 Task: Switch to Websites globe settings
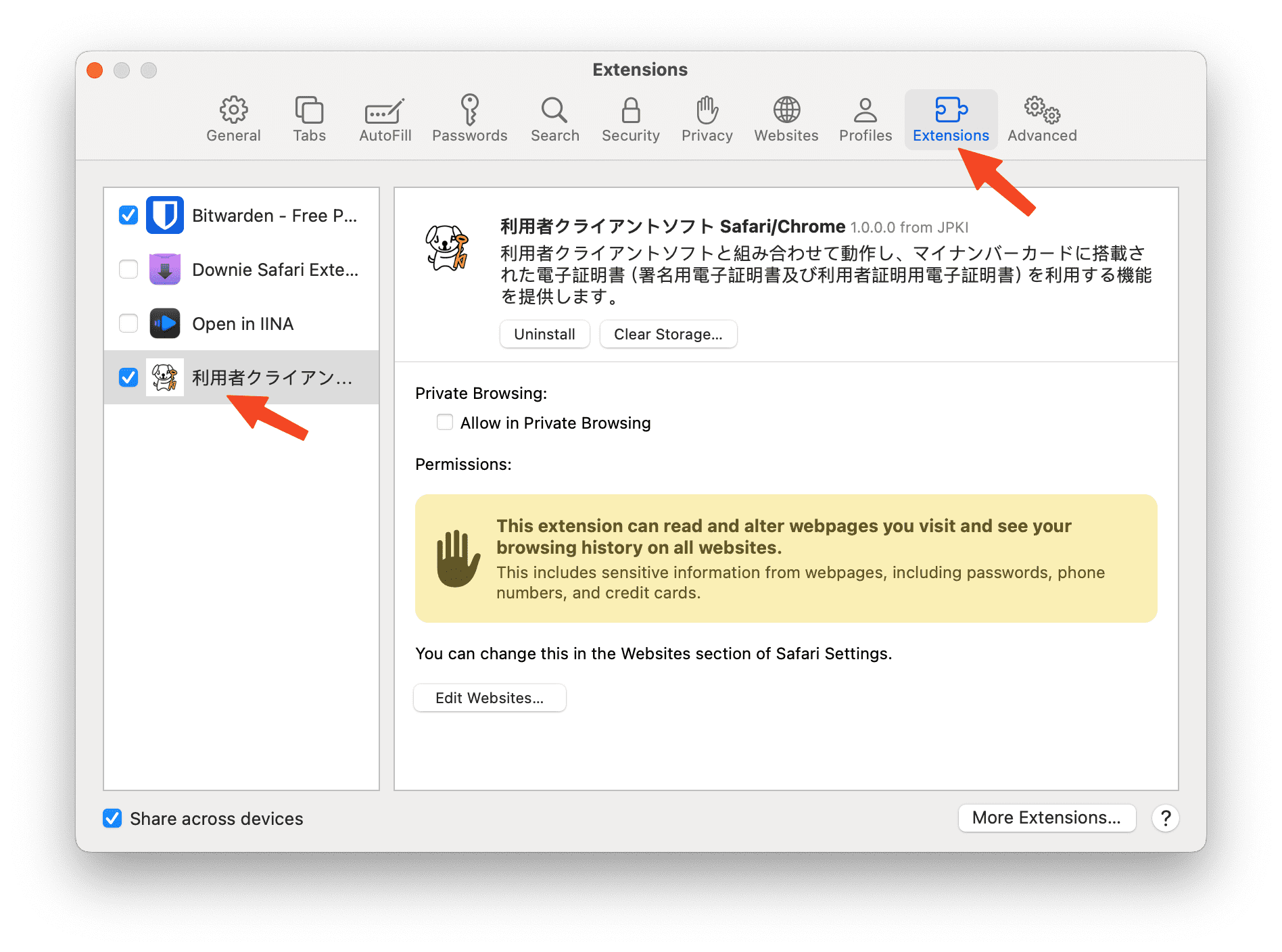coord(786,119)
